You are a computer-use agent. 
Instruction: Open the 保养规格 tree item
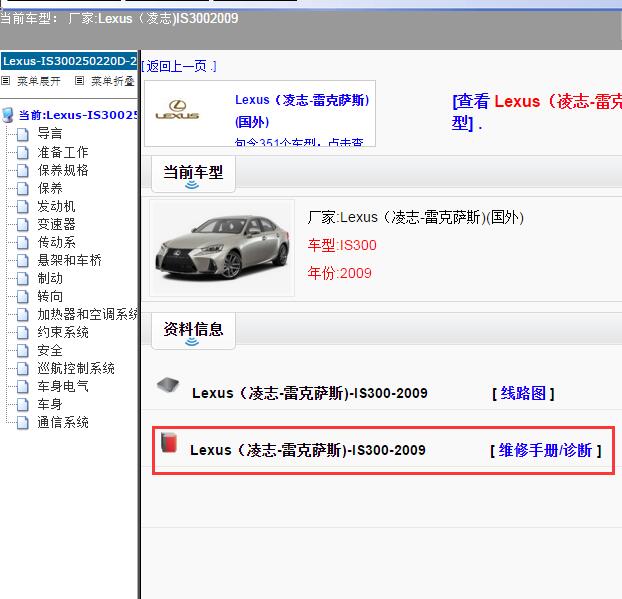(x=63, y=170)
